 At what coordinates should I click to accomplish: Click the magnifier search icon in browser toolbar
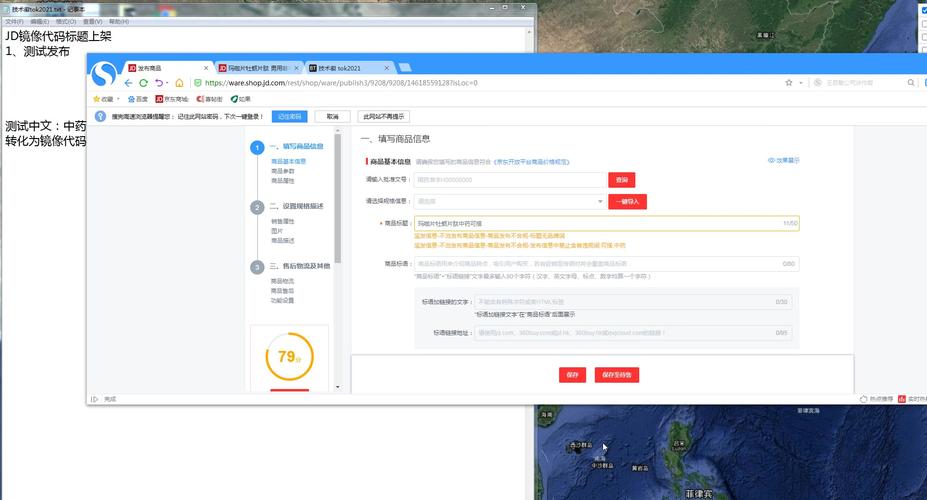(x=911, y=83)
